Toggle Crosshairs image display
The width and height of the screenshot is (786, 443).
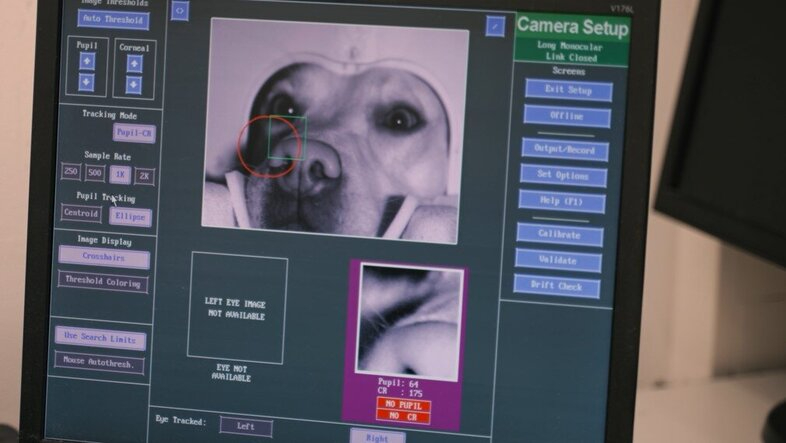click(x=103, y=257)
